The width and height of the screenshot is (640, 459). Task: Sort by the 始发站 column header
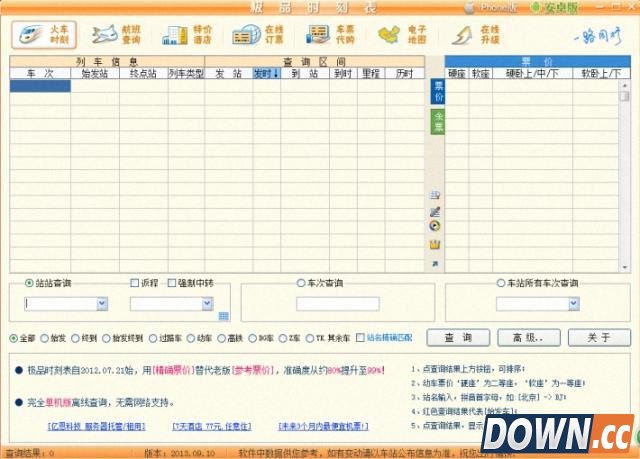[95, 73]
